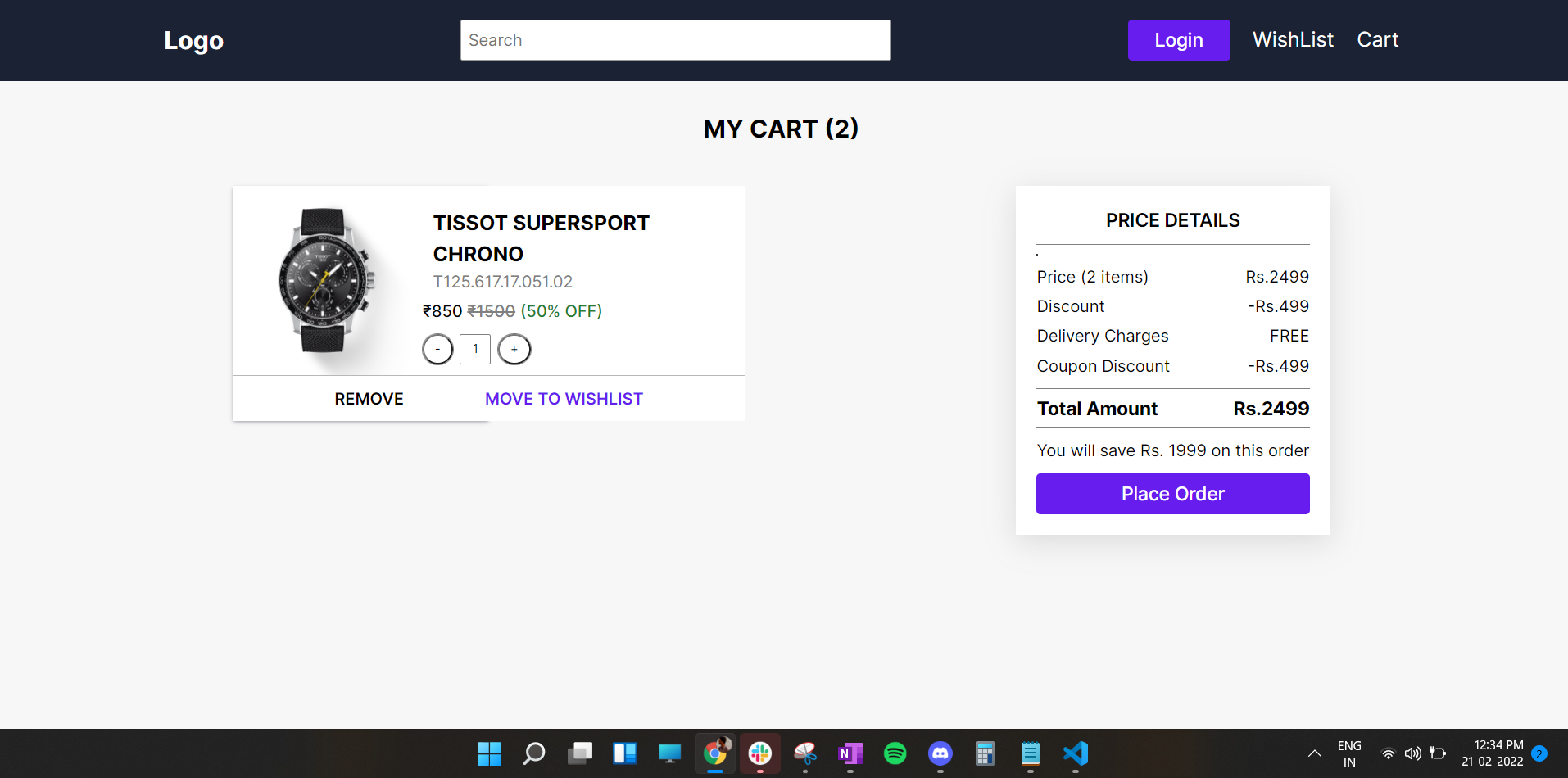Launch the Calculator app

984,753
